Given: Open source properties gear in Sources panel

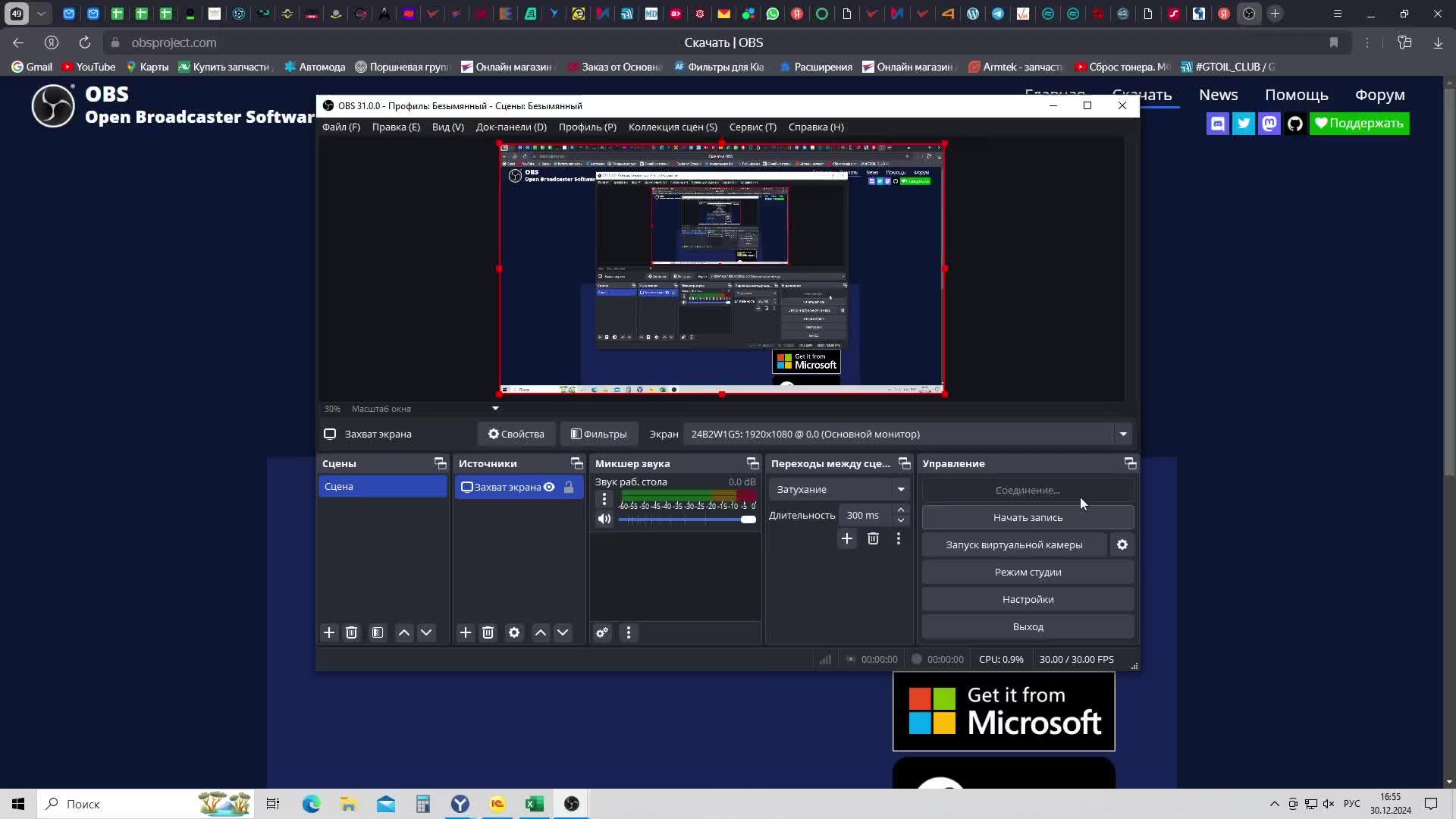Looking at the screenshot, I should click(514, 632).
